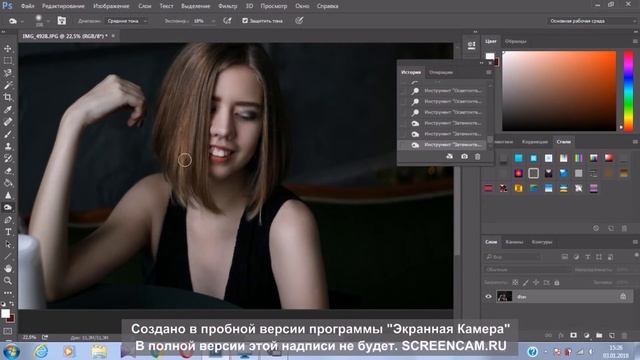Viewport: 640px width, 360px height.
Task: Select the Path Selection tool
Action: pos(8,244)
